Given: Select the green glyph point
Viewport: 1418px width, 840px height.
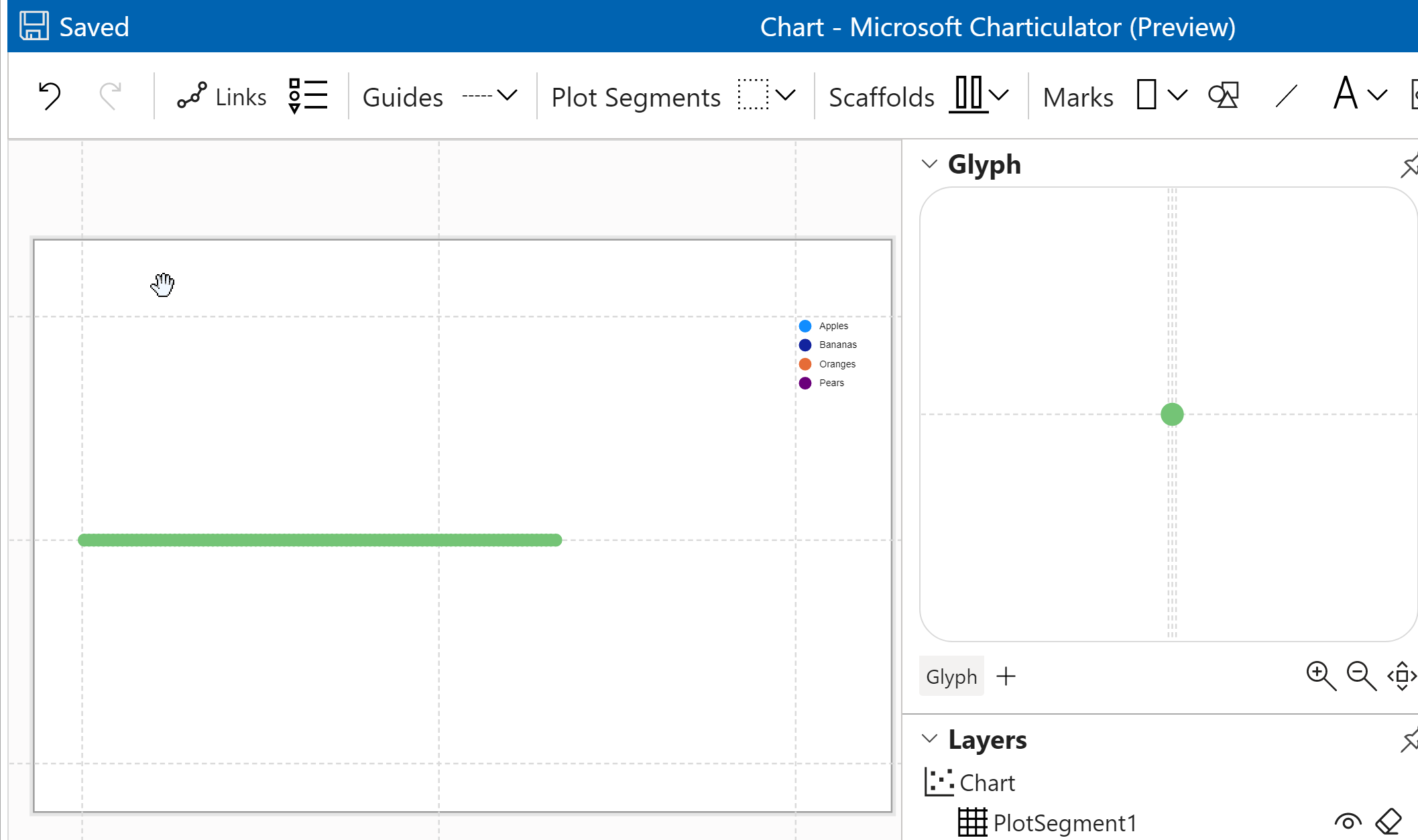Looking at the screenshot, I should [x=1171, y=414].
